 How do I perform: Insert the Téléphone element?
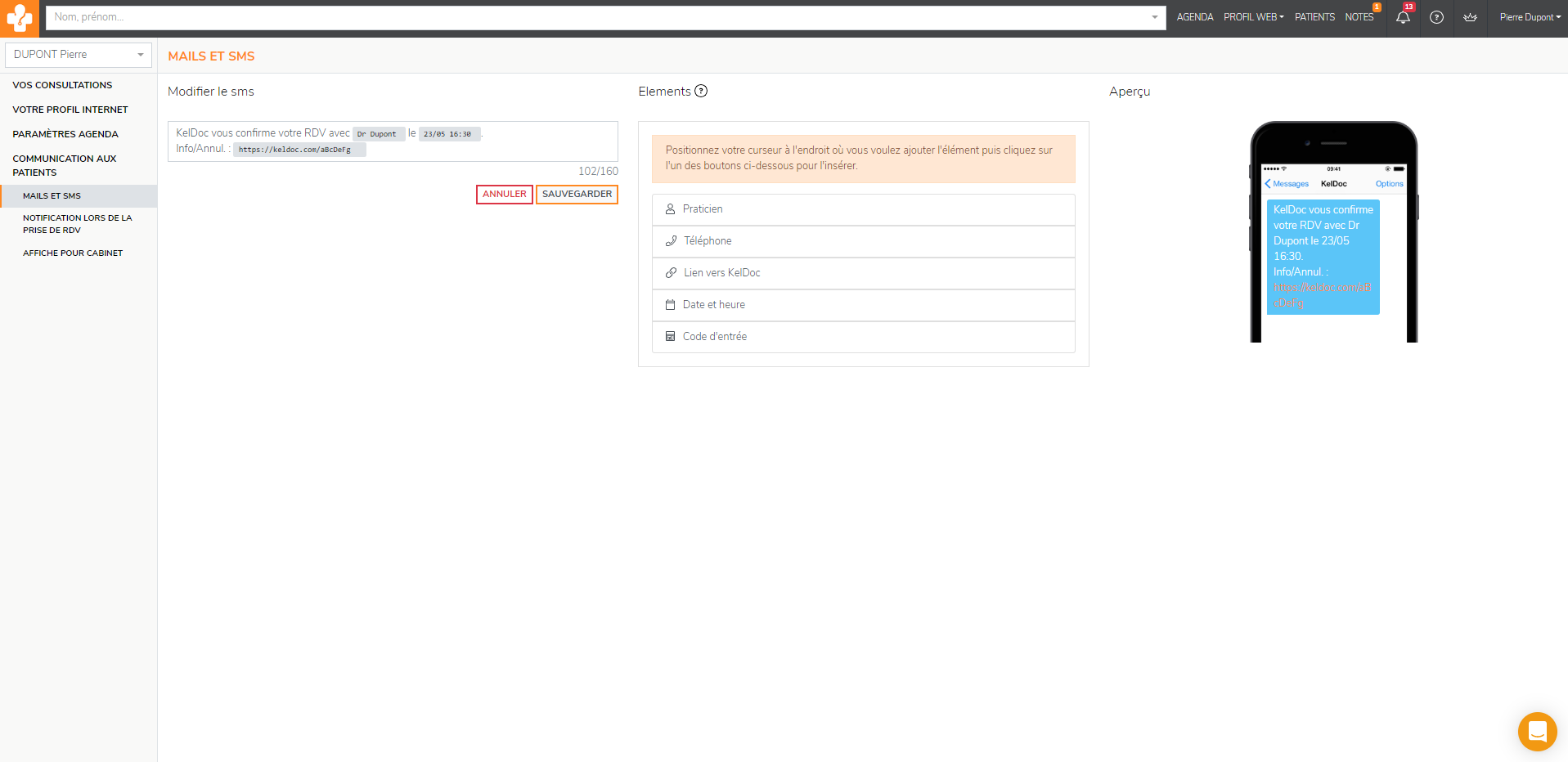[x=863, y=241]
